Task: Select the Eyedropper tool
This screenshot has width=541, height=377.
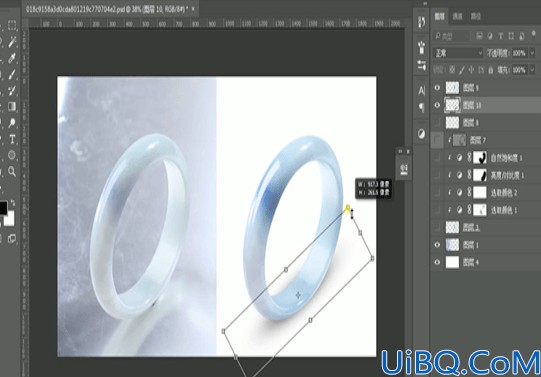Action: (12, 58)
